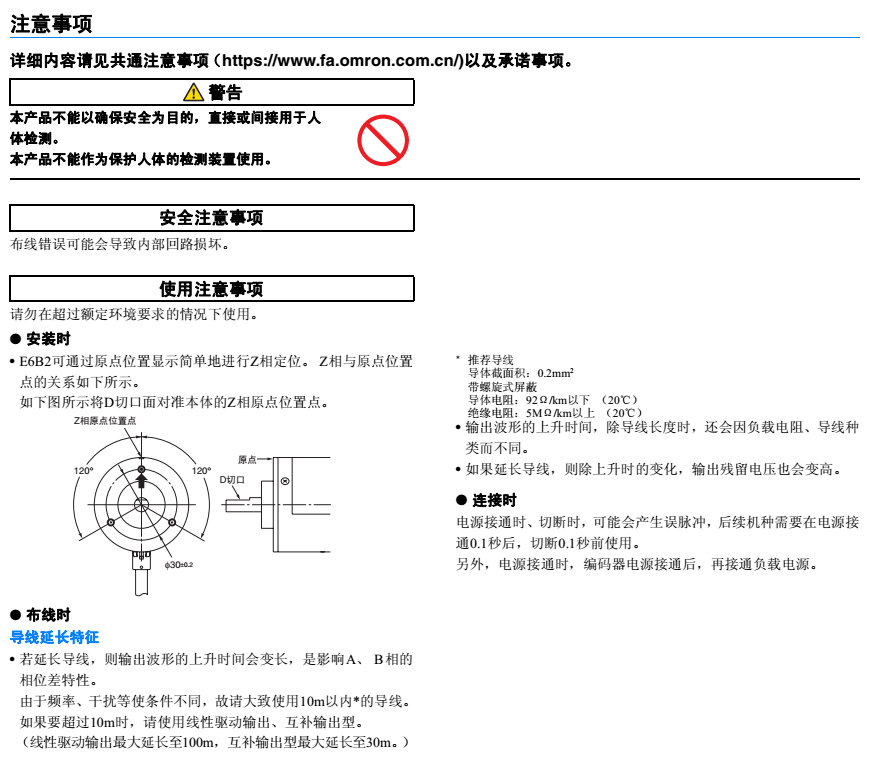Click the black bullet before 连接时
Image resolution: width=878 pixels, height=769 pixels.
click(461, 500)
